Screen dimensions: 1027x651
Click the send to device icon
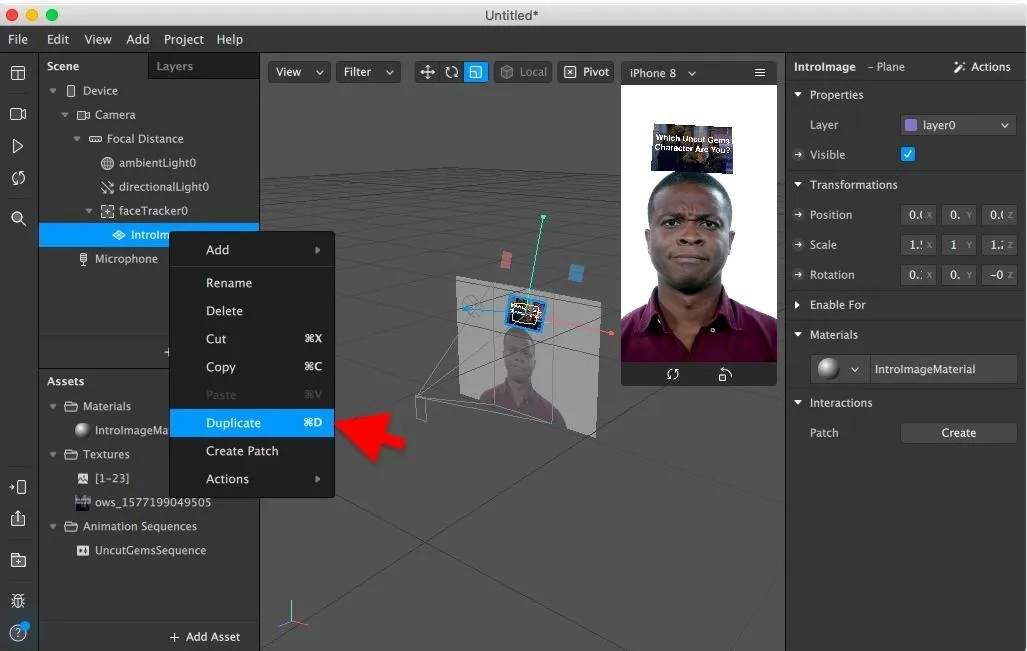point(18,487)
